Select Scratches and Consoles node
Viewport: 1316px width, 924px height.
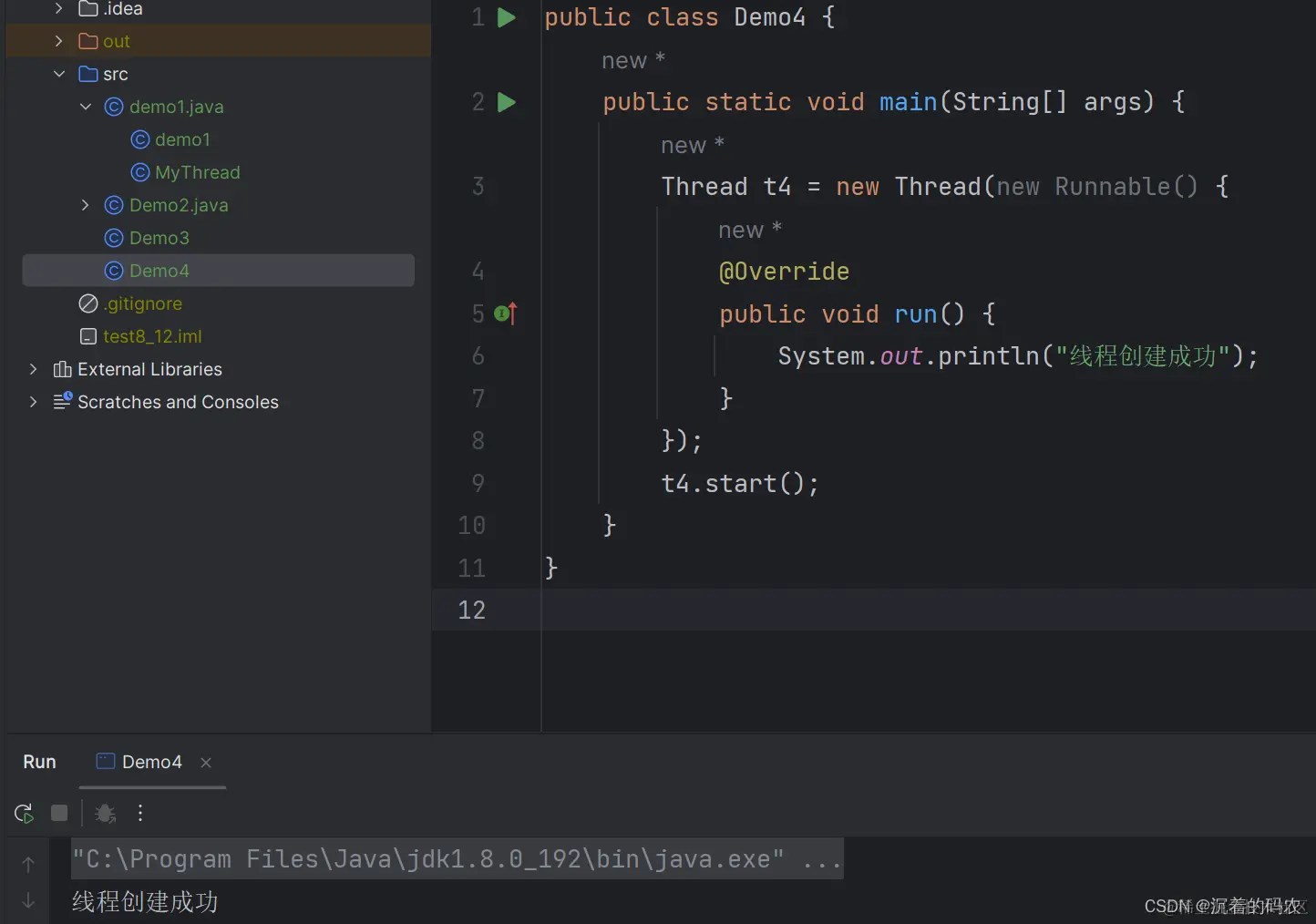pos(178,402)
